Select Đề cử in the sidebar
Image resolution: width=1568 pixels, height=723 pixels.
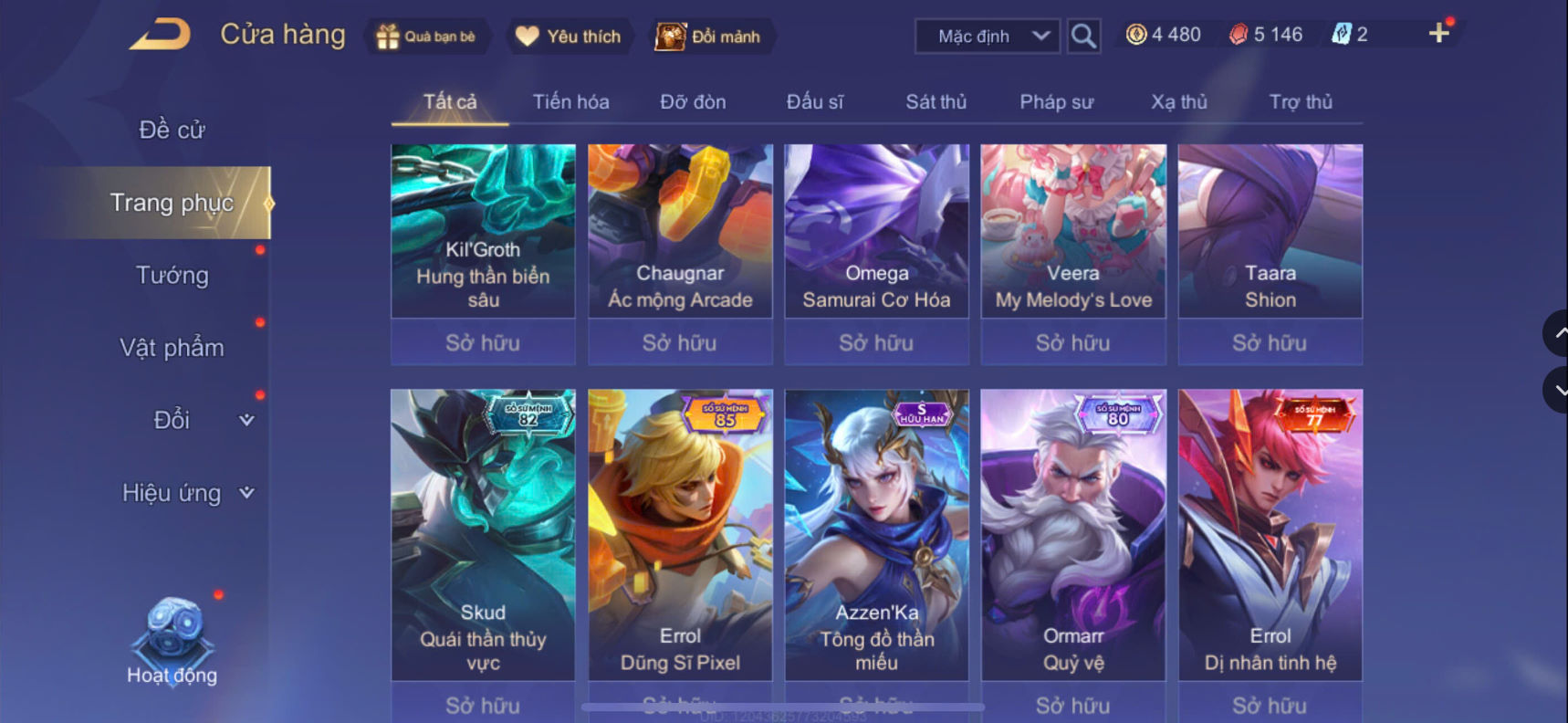click(x=172, y=130)
